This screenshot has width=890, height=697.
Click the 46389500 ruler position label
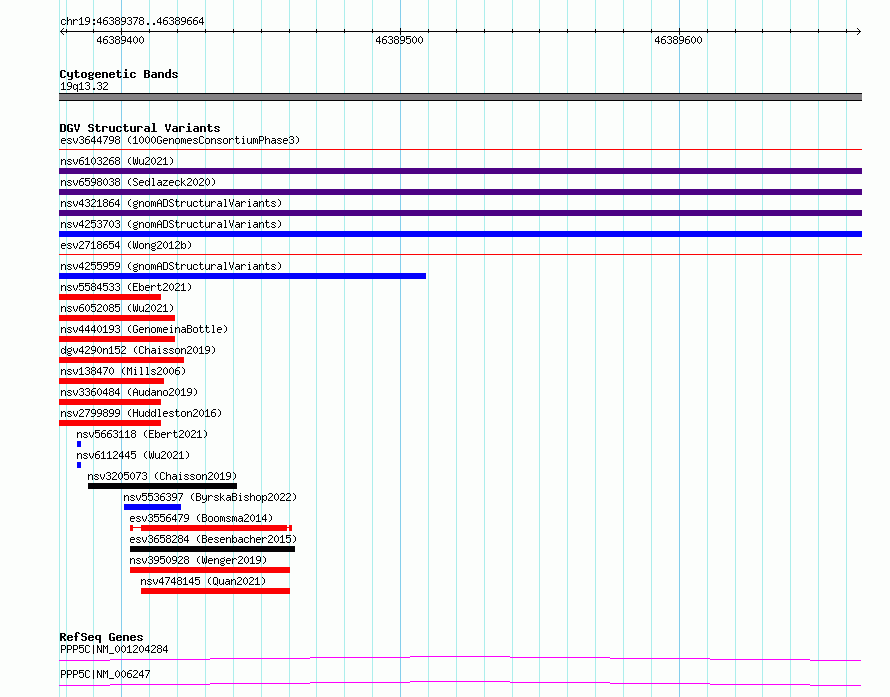[399, 40]
